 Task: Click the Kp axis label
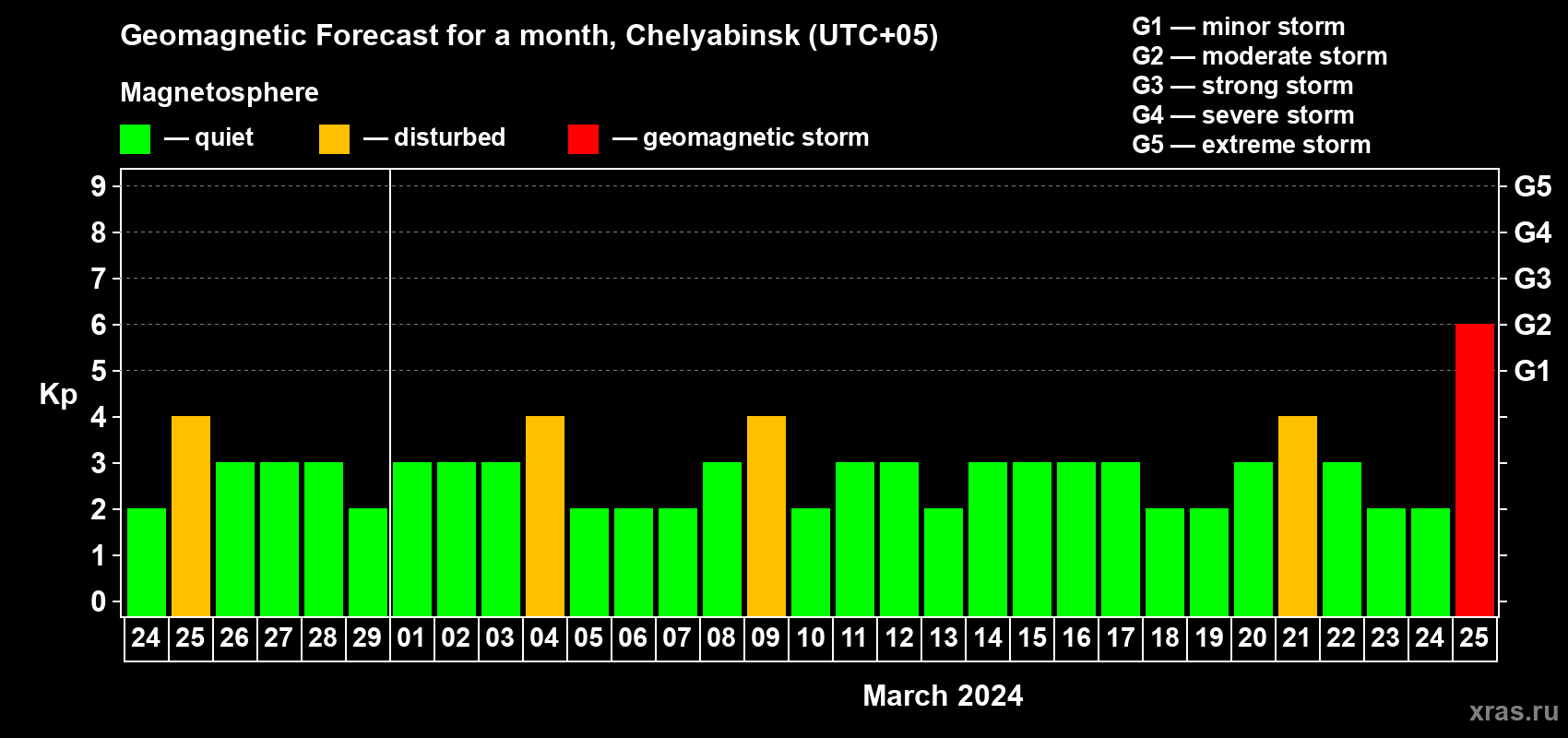58,395
